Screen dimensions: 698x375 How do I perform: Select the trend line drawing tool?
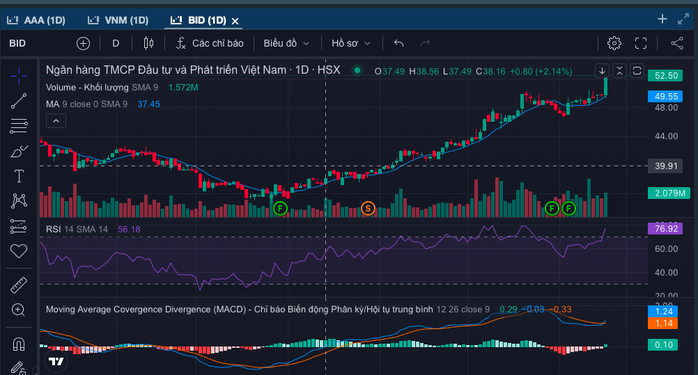pos(19,101)
